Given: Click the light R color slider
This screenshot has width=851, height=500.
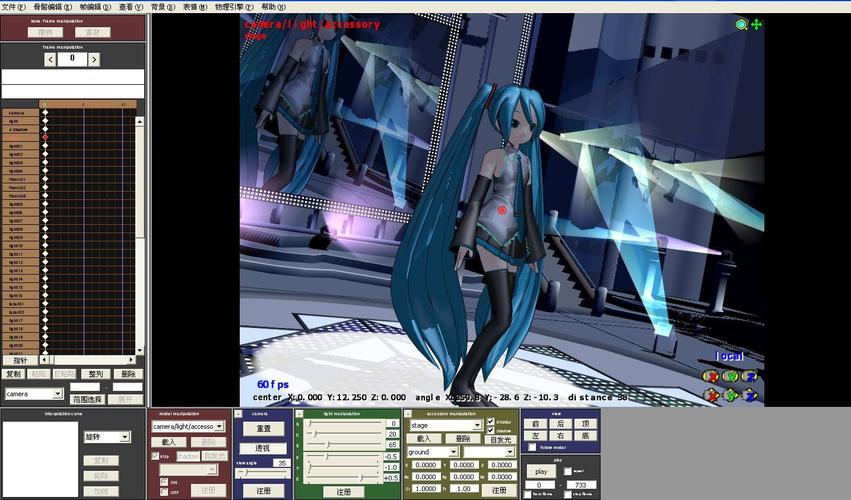Looking at the screenshot, I should tap(345, 423).
